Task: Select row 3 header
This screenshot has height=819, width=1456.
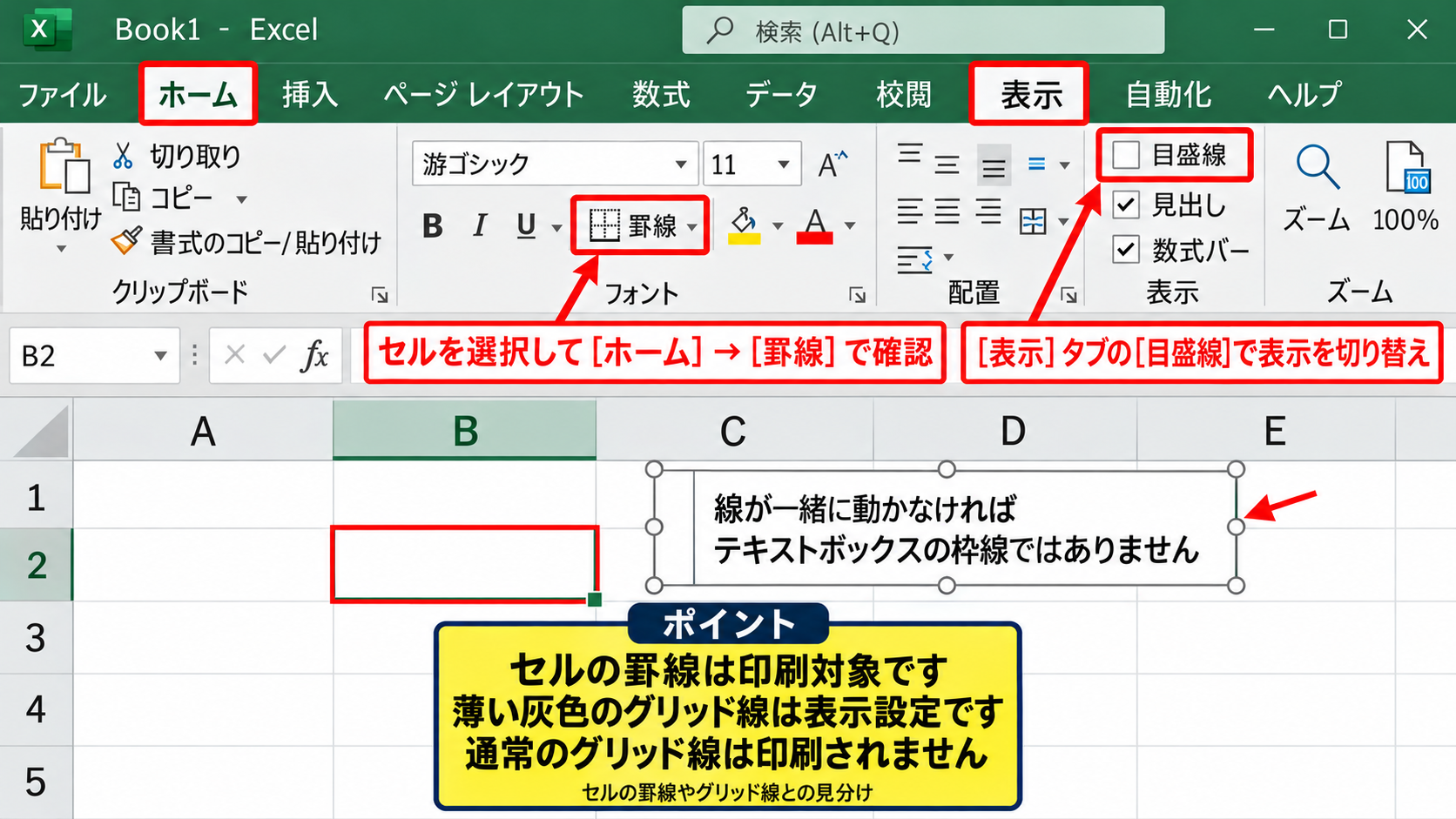Action: point(36,638)
